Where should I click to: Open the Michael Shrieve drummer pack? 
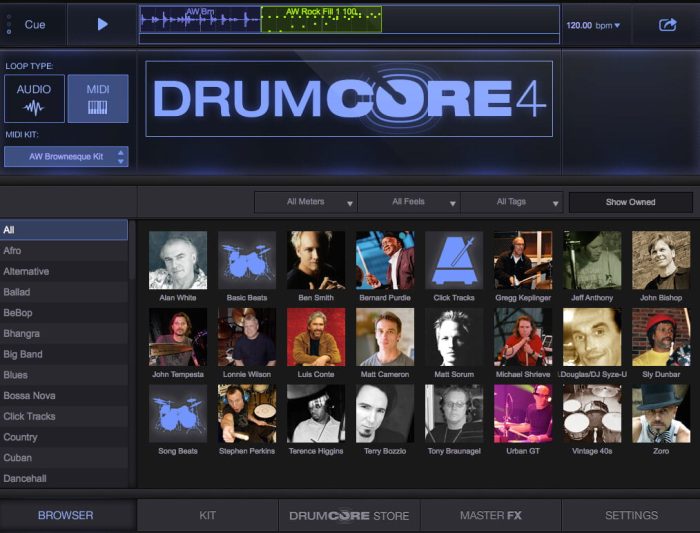pos(523,337)
